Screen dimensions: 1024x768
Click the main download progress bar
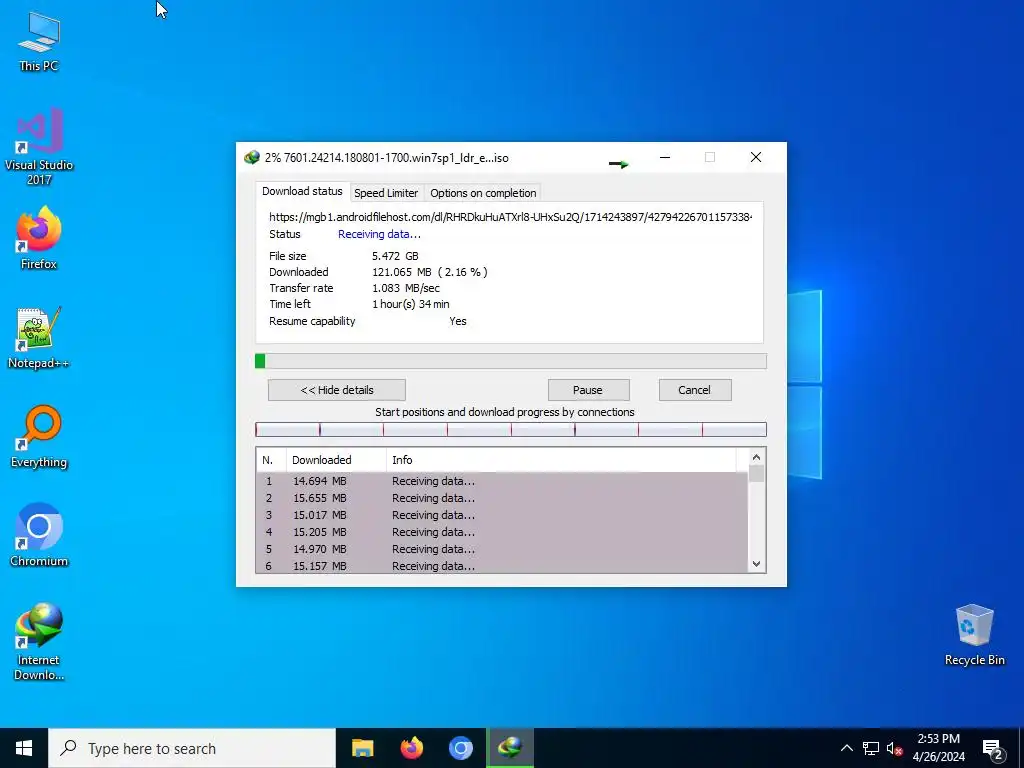pos(511,361)
